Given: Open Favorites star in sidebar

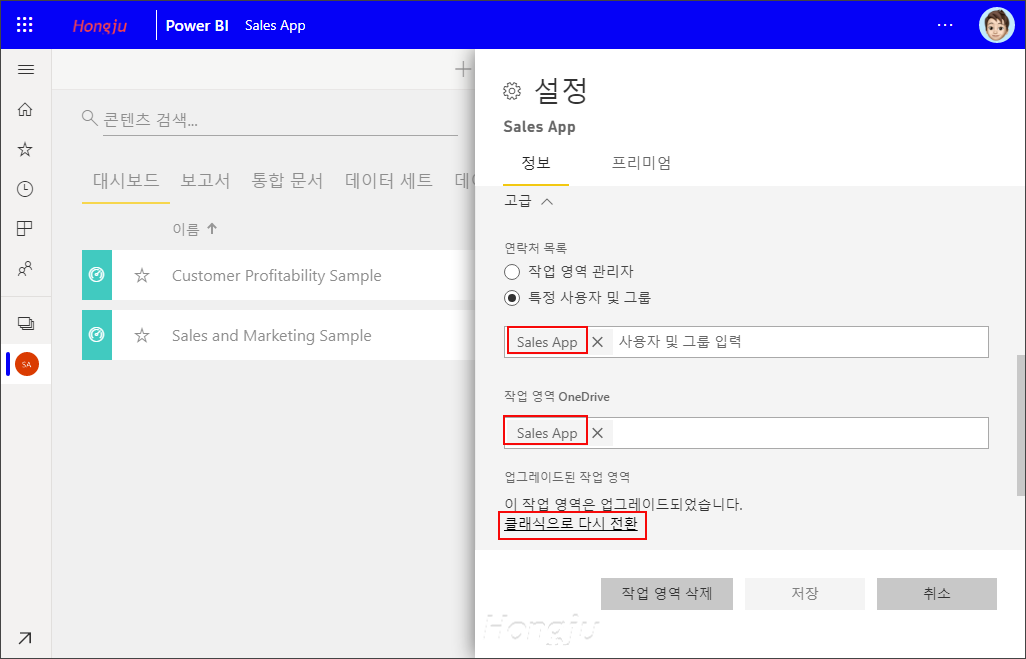Looking at the screenshot, I should 25,149.
